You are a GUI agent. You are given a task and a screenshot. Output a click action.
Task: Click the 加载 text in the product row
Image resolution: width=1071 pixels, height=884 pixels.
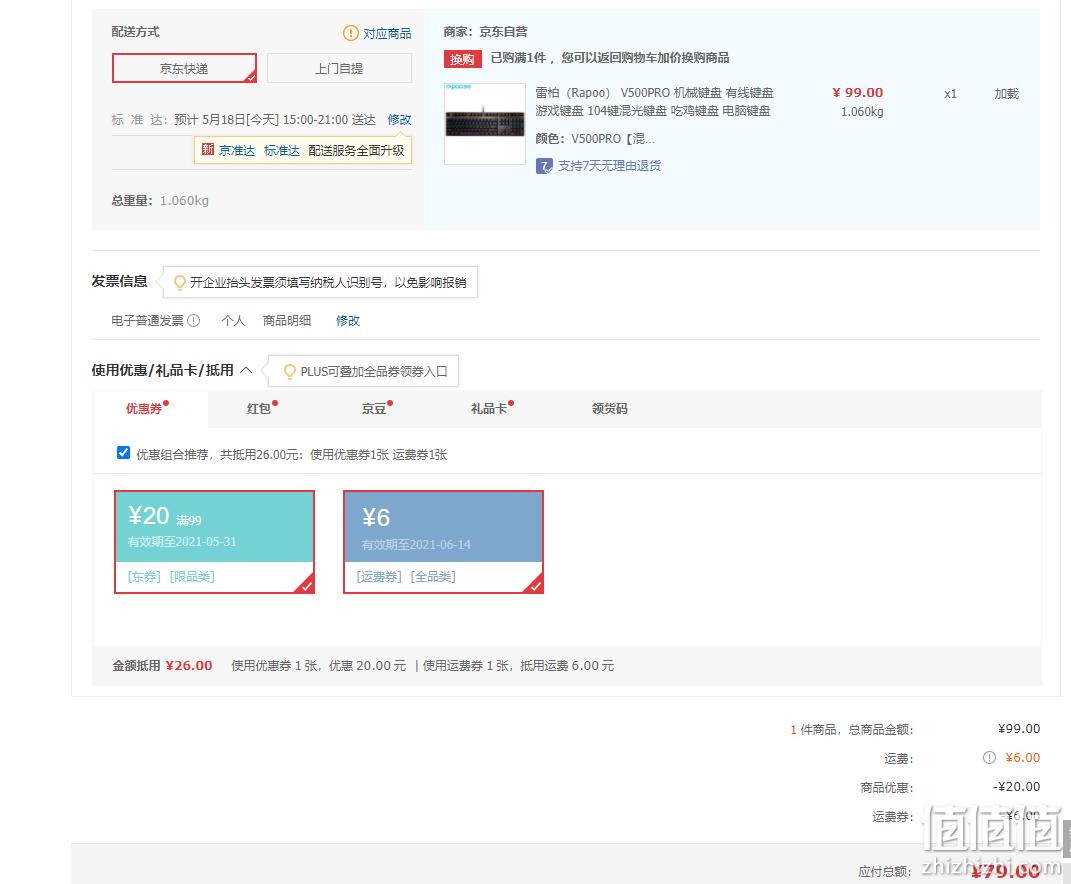[x=1007, y=94]
